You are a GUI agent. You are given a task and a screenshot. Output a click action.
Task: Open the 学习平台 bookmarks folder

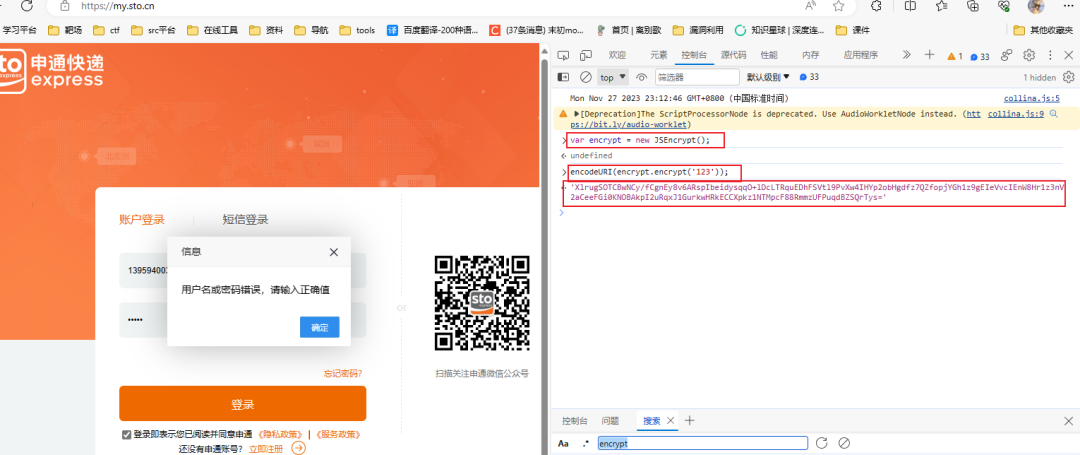tap(19, 30)
